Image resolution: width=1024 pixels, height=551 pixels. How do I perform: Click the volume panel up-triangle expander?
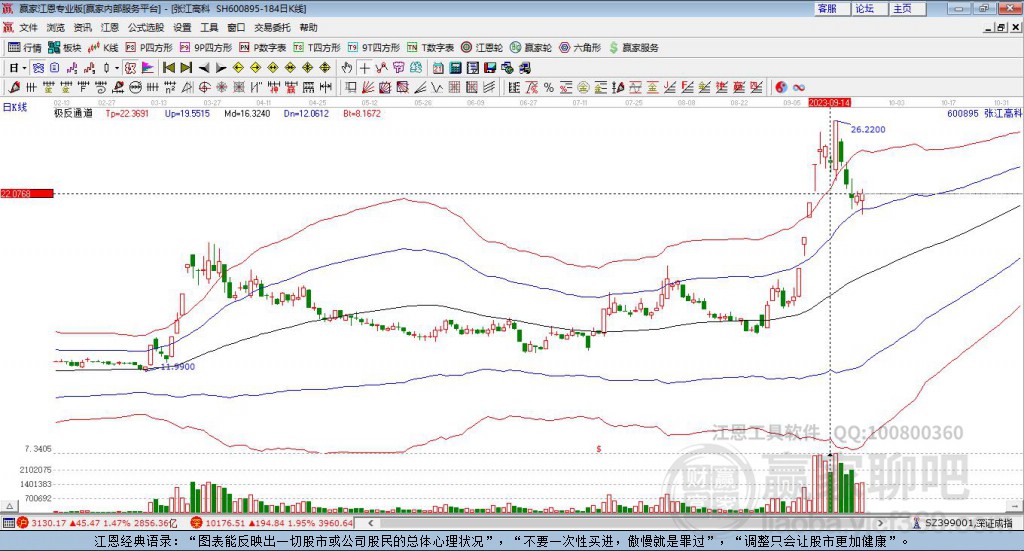(x=10, y=506)
